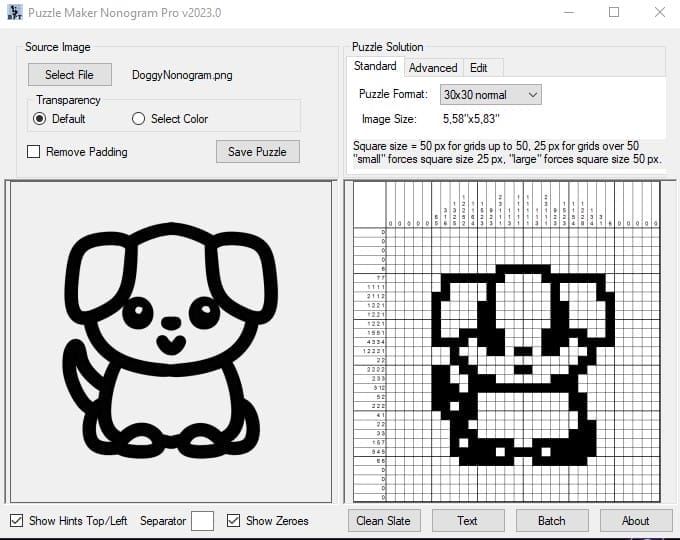Toggle Show Hints Top/Left checkbox

coord(17,521)
